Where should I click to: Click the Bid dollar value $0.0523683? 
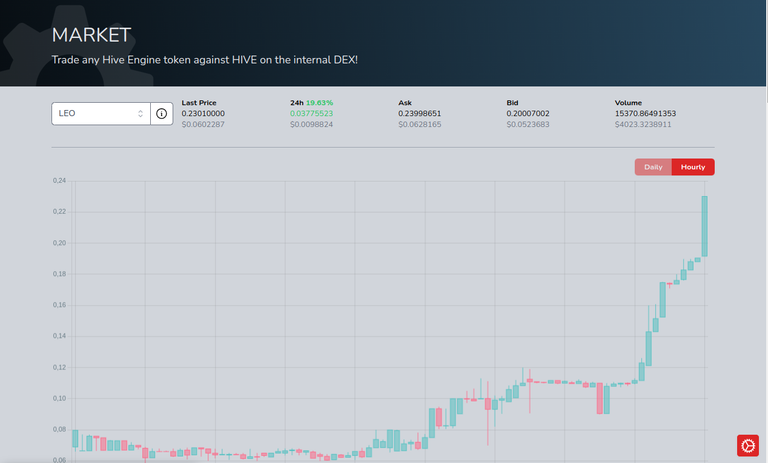point(528,124)
